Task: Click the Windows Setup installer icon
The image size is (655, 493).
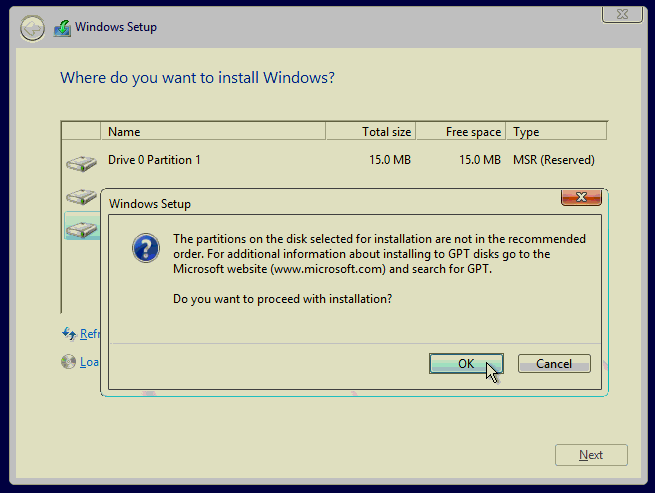Action: 62,27
